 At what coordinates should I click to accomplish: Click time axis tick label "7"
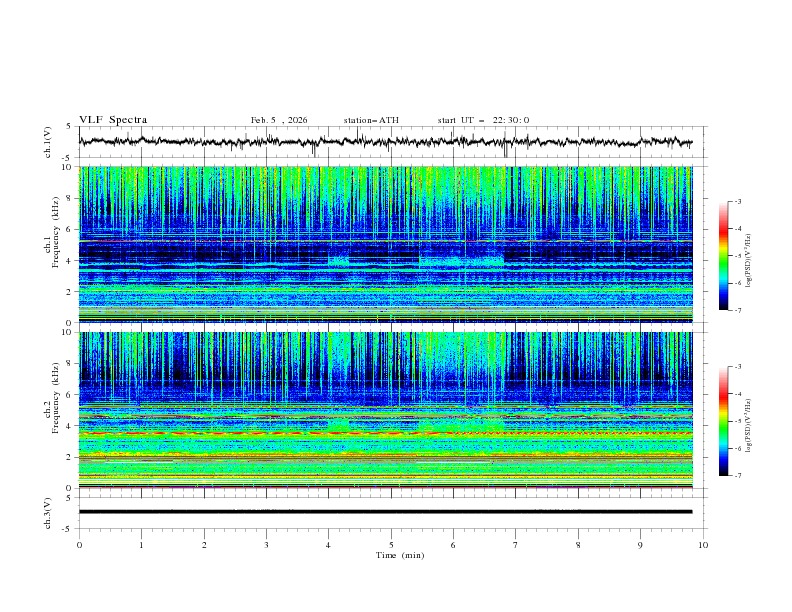tap(516, 545)
